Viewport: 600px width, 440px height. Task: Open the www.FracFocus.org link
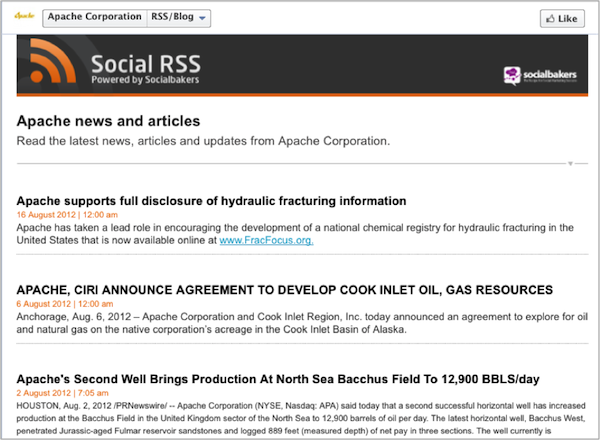click(x=266, y=240)
